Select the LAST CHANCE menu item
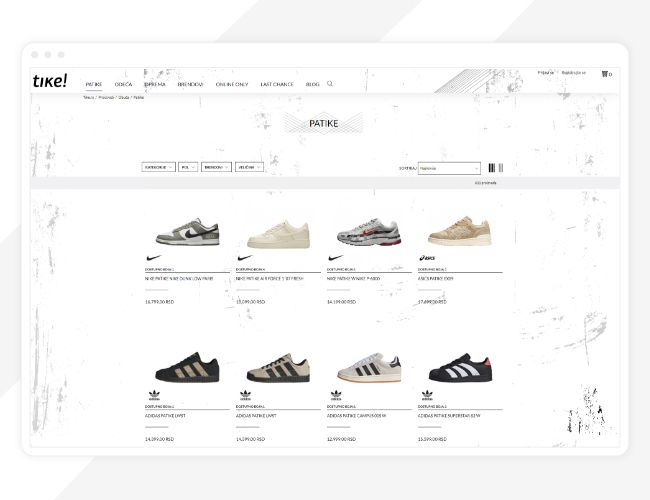This screenshot has width=650, height=500. click(x=277, y=84)
